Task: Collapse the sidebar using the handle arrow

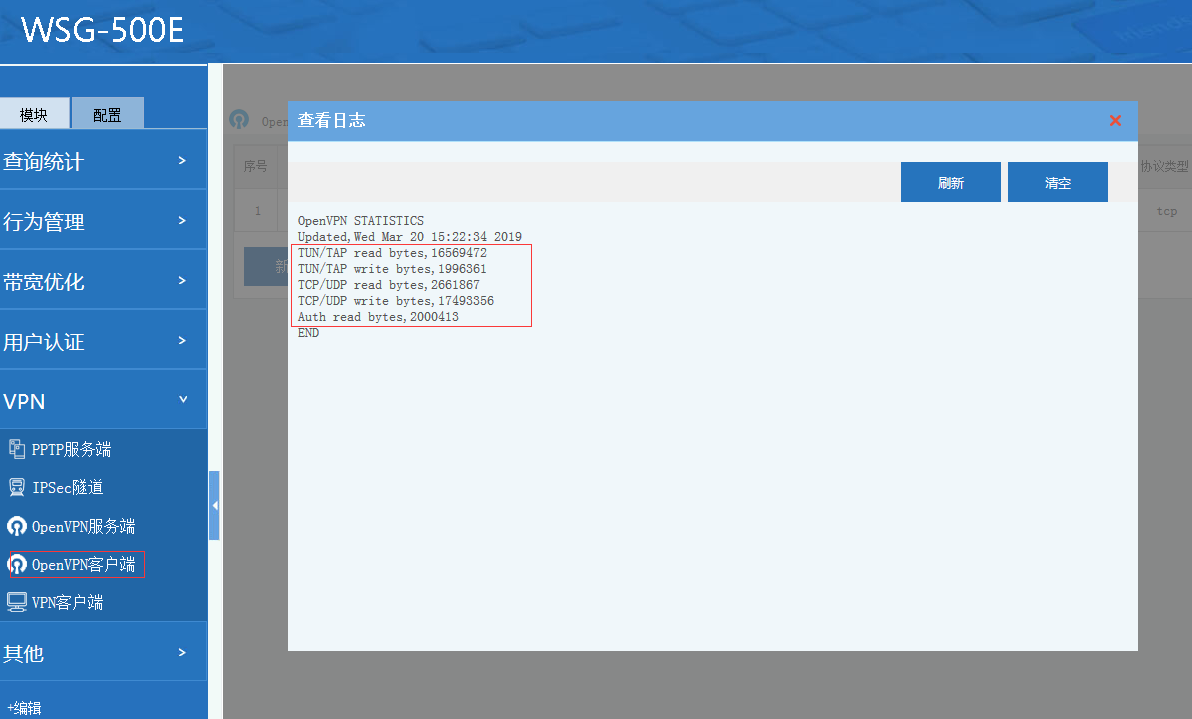Action: click(214, 506)
